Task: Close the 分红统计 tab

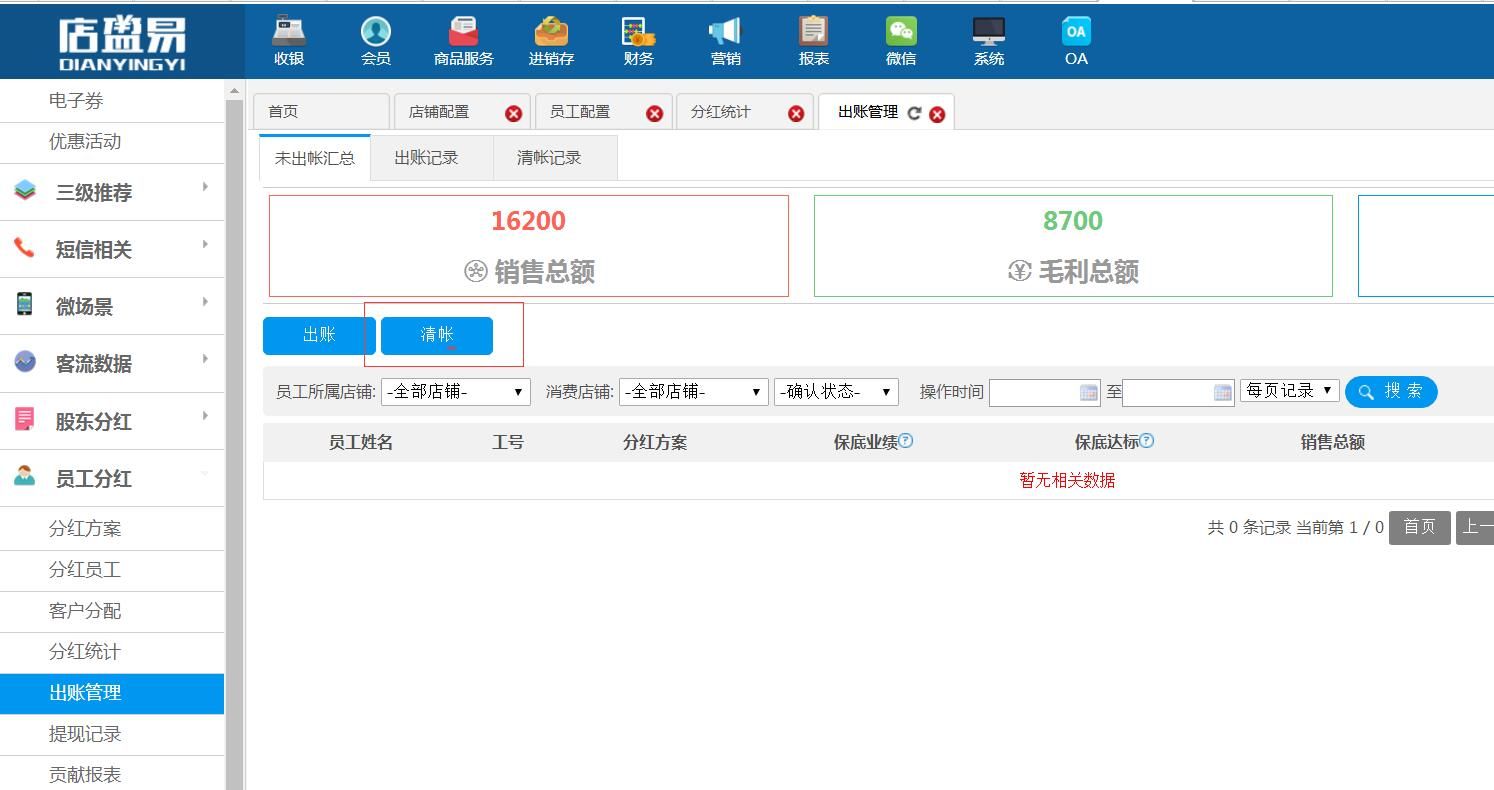Action: coord(796,113)
